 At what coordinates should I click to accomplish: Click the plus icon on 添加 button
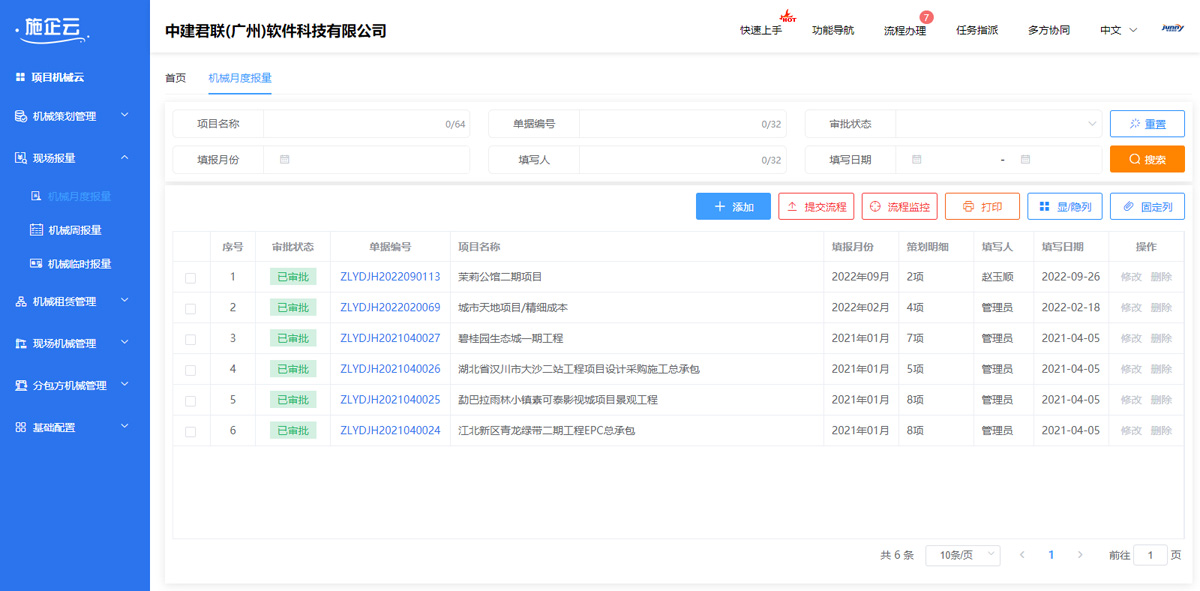coord(720,207)
